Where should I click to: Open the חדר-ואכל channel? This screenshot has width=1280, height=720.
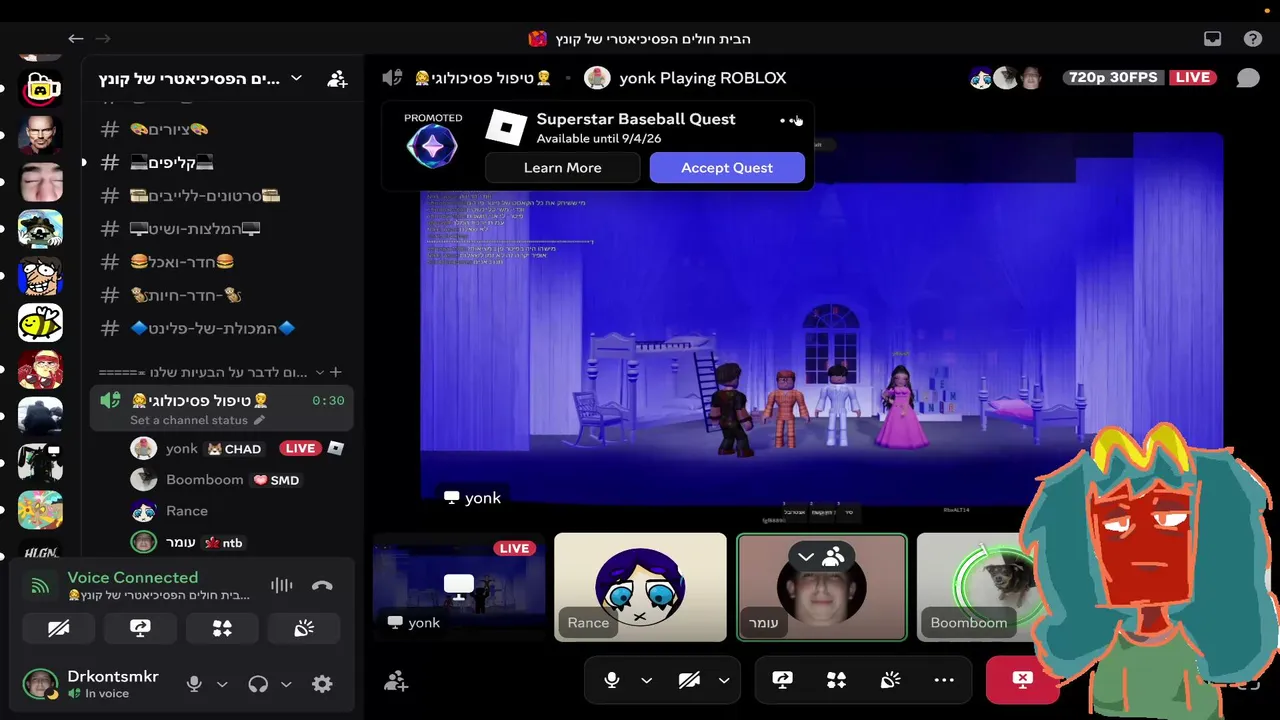pyautogui.click(x=220, y=261)
